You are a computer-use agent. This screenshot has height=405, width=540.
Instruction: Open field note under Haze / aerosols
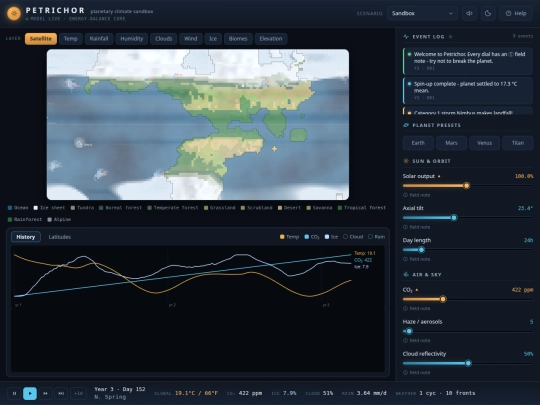coord(416,340)
